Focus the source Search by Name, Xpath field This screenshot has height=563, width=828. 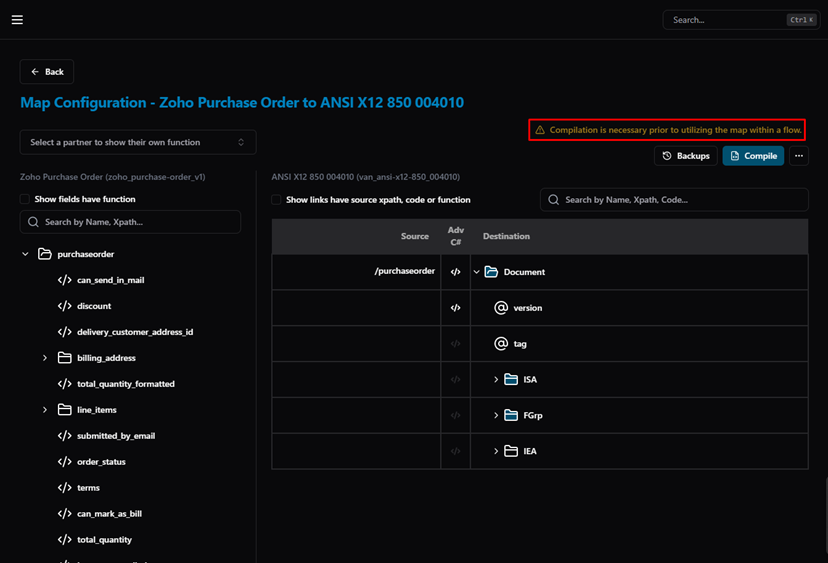click(x=130, y=222)
